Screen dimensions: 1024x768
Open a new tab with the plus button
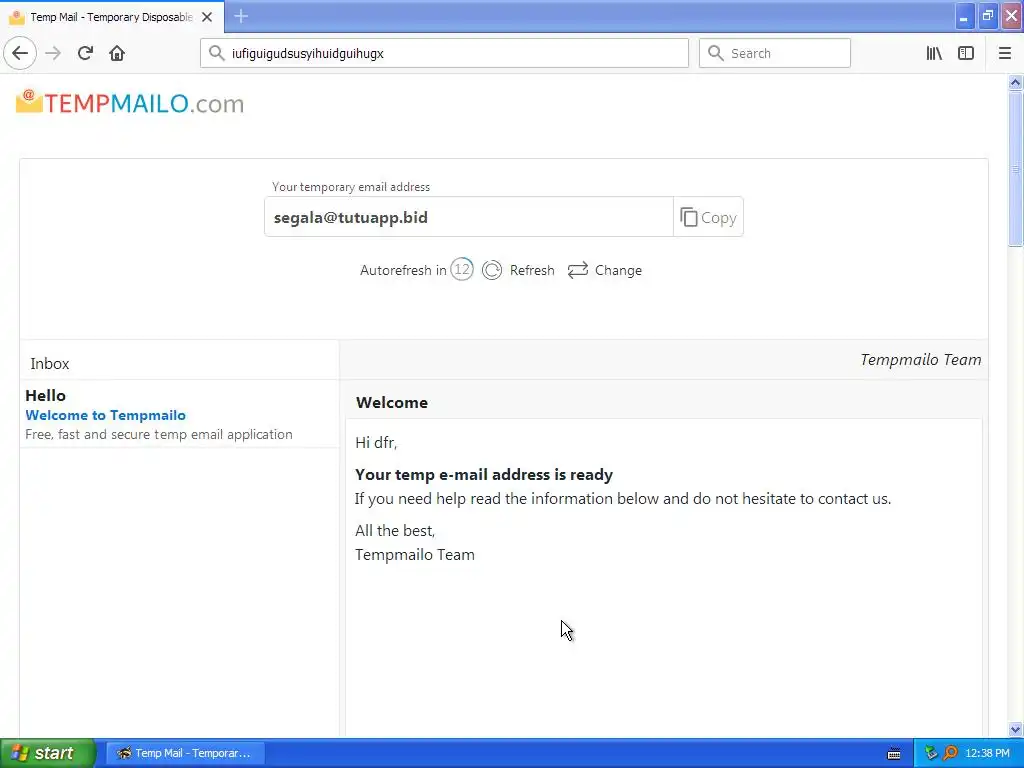241,16
